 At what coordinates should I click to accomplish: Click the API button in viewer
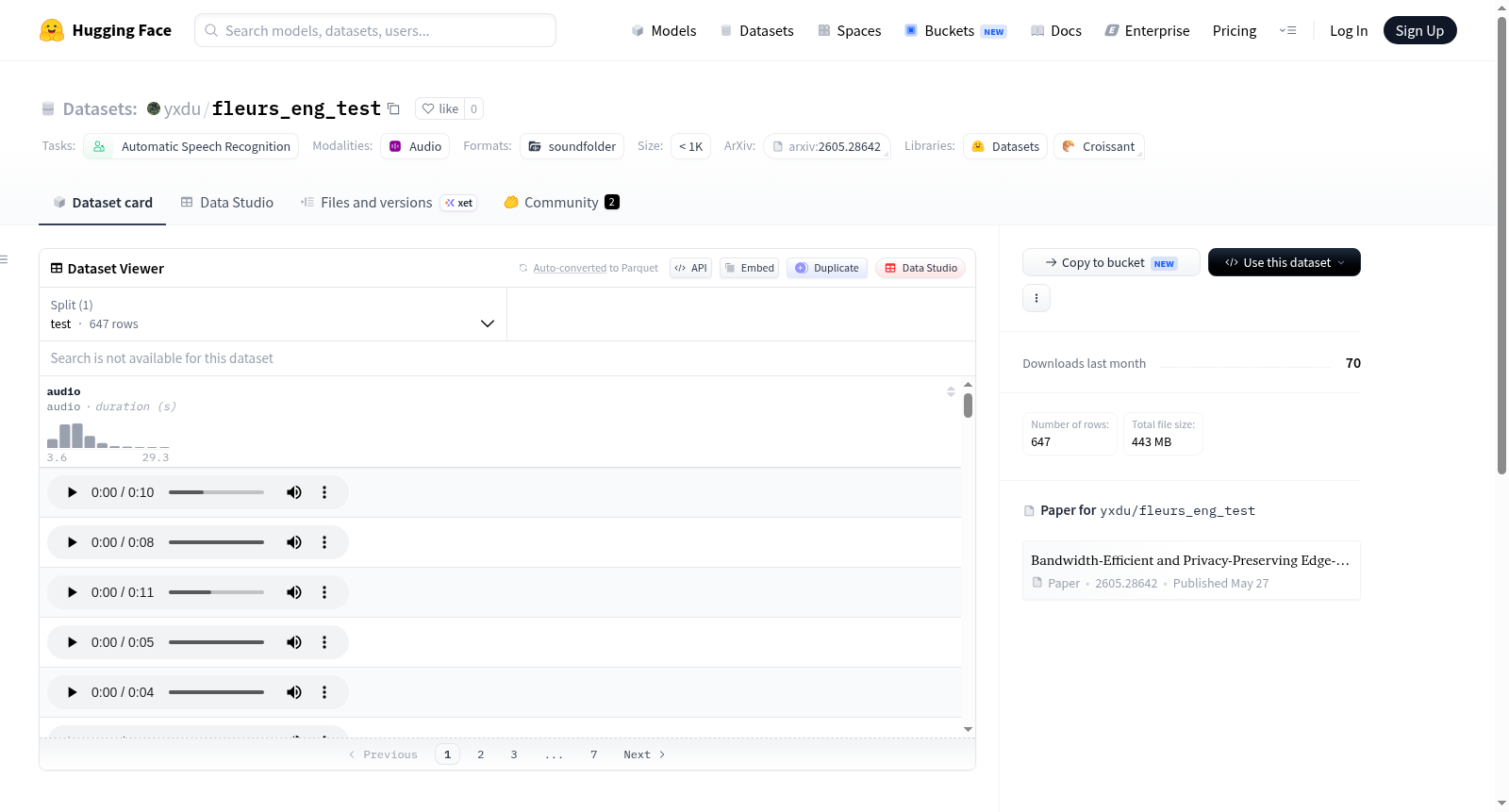click(x=690, y=268)
